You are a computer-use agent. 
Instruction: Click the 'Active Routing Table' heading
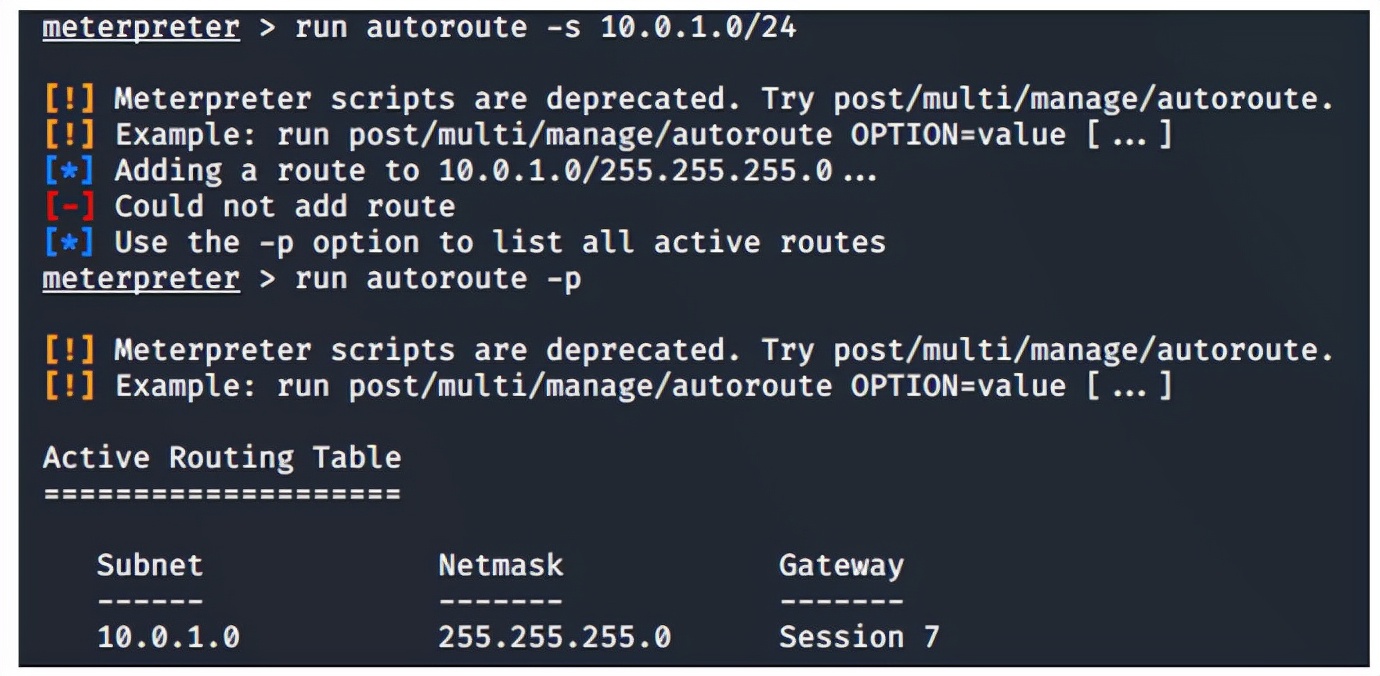pyautogui.click(x=222, y=458)
